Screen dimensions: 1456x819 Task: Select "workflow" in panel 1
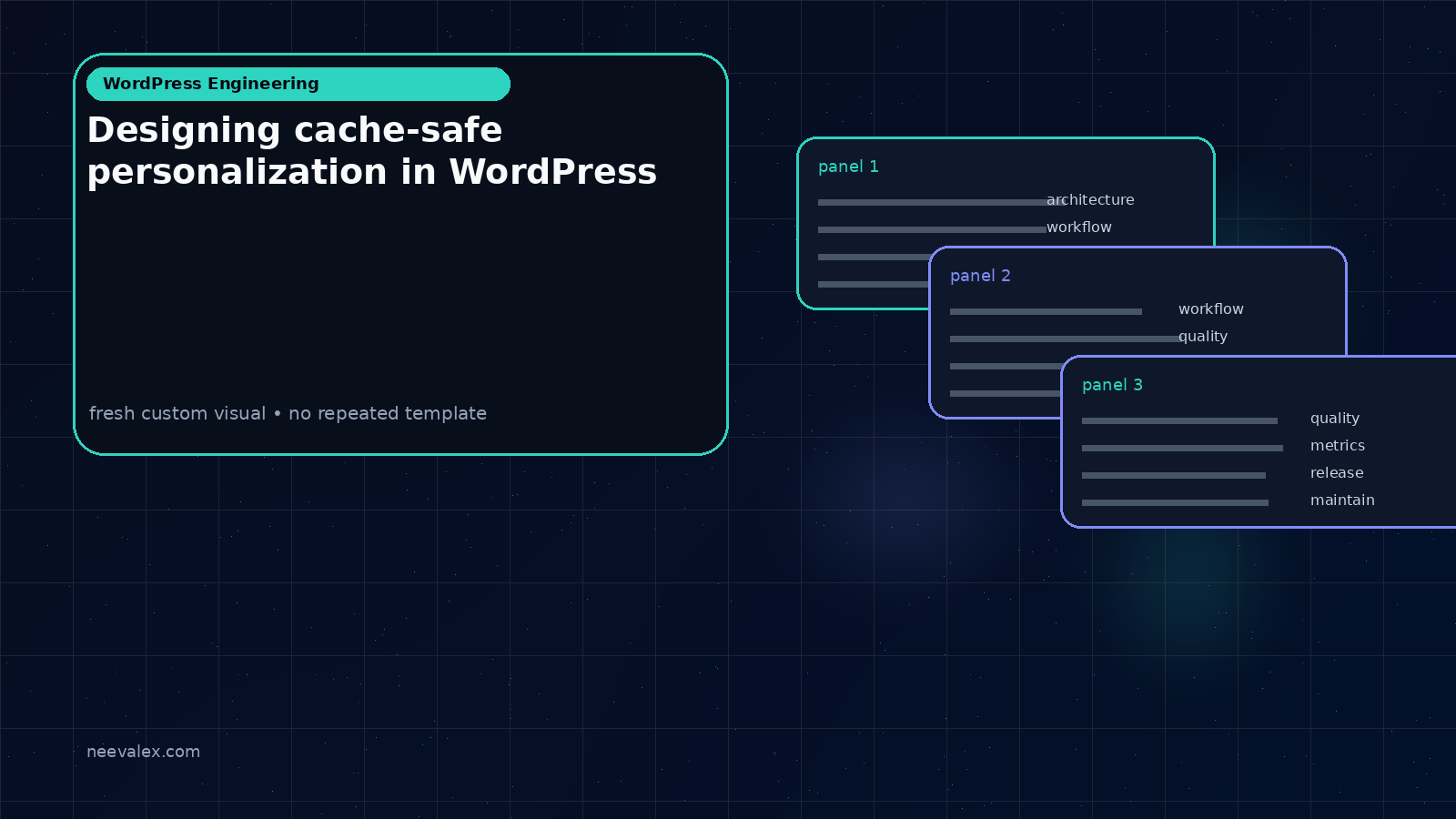click(x=1079, y=227)
